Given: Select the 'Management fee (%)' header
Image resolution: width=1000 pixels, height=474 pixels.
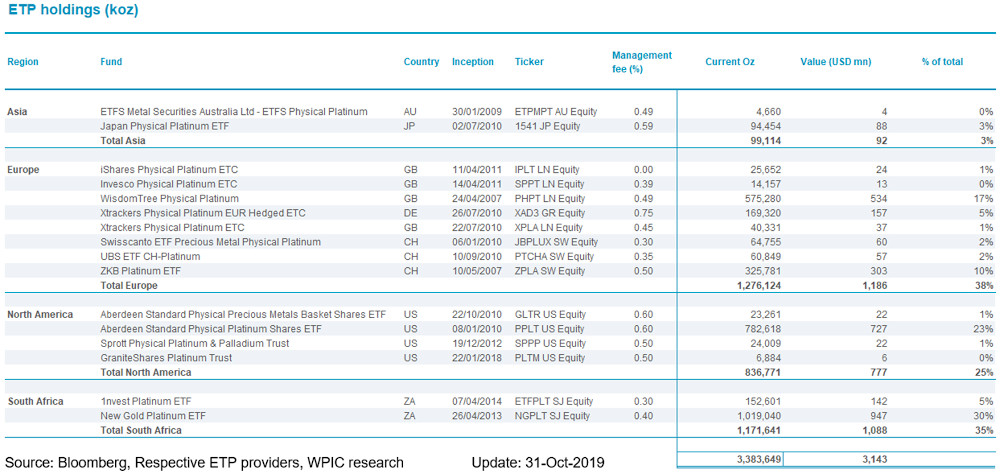Looking at the screenshot, I should (642, 62).
